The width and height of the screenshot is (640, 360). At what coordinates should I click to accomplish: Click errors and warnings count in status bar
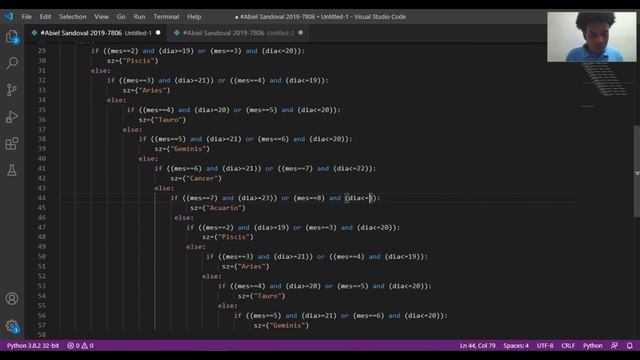coord(80,346)
